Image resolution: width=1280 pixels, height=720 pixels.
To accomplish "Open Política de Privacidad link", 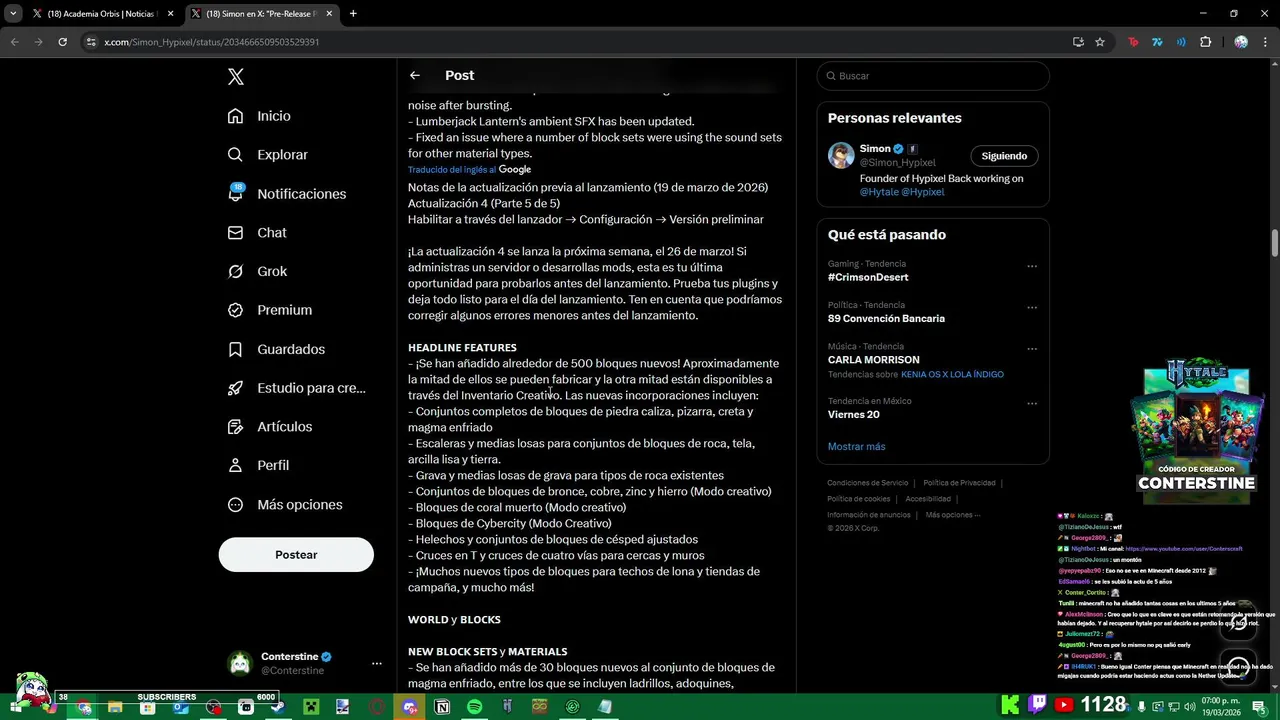I will [x=959, y=483].
